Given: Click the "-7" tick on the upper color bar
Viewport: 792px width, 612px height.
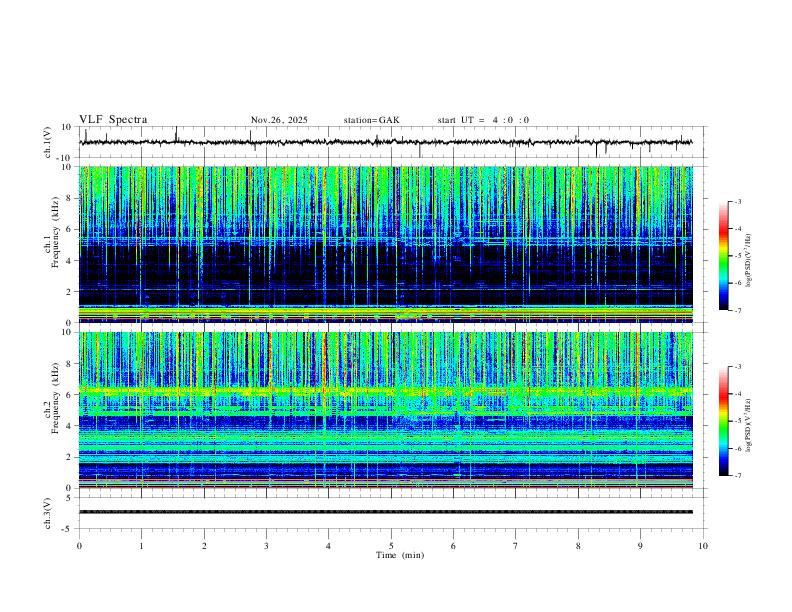Looking at the screenshot, I should point(738,311).
